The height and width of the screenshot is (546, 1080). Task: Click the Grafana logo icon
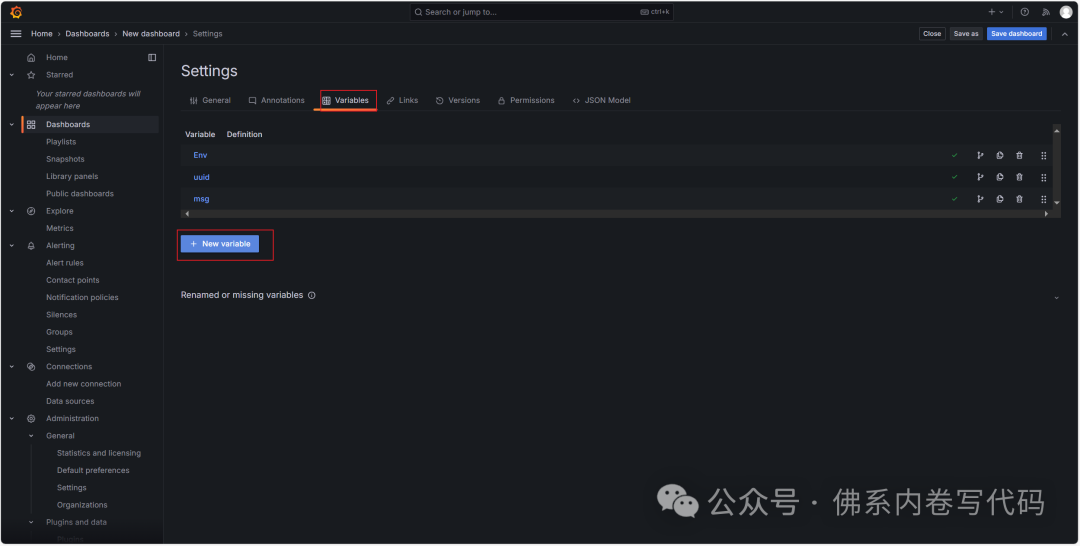16,12
